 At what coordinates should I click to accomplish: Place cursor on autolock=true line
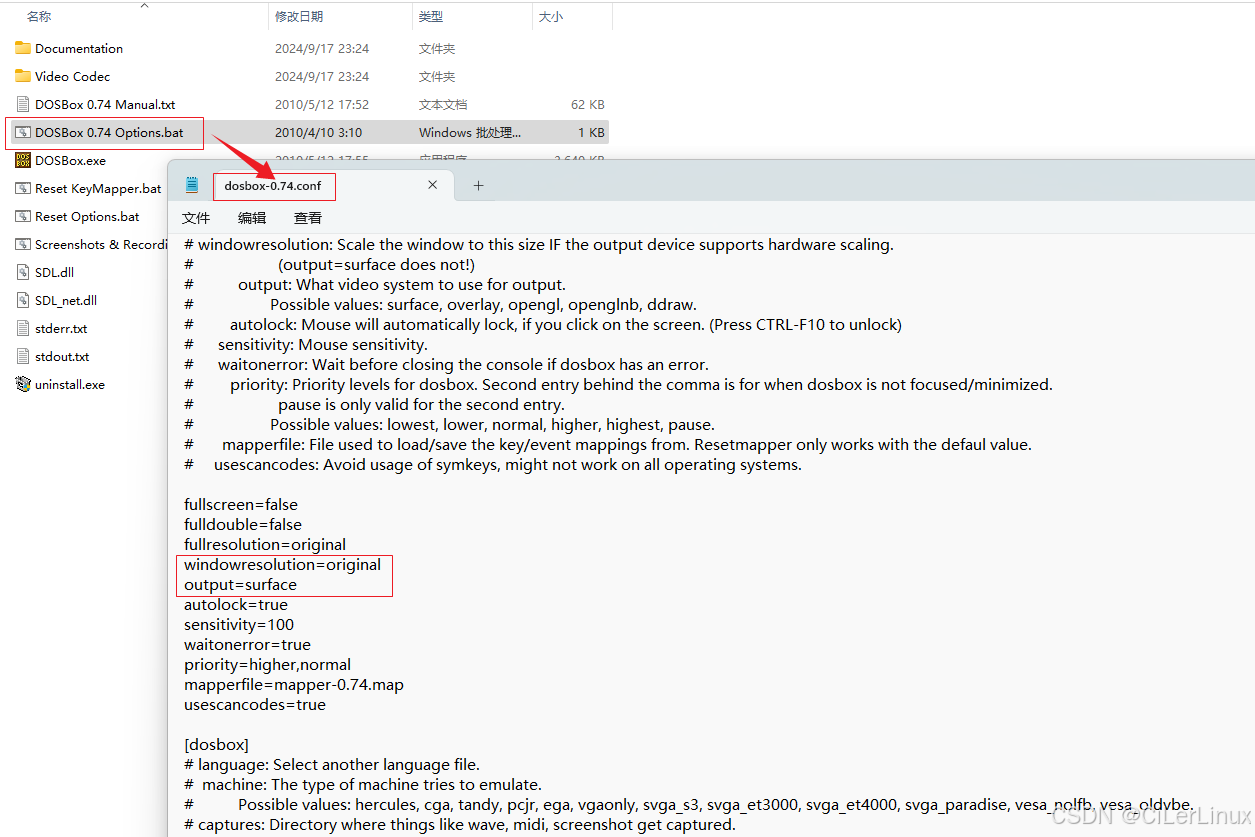point(236,604)
